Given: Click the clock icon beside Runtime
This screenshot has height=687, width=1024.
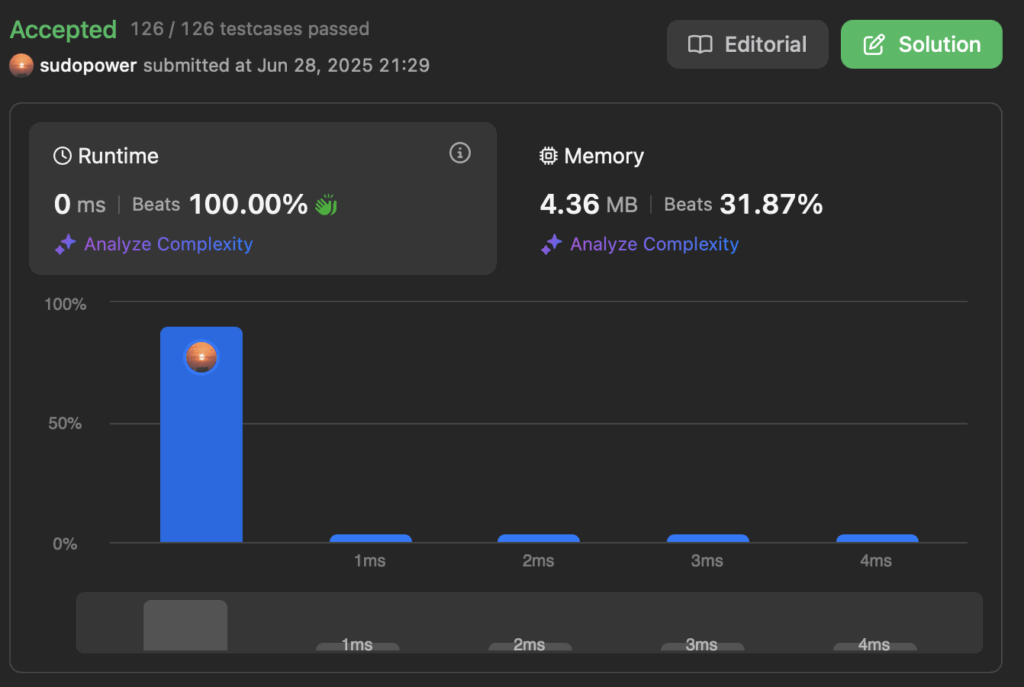Looking at the screenshot, I should tap(62, 156).
